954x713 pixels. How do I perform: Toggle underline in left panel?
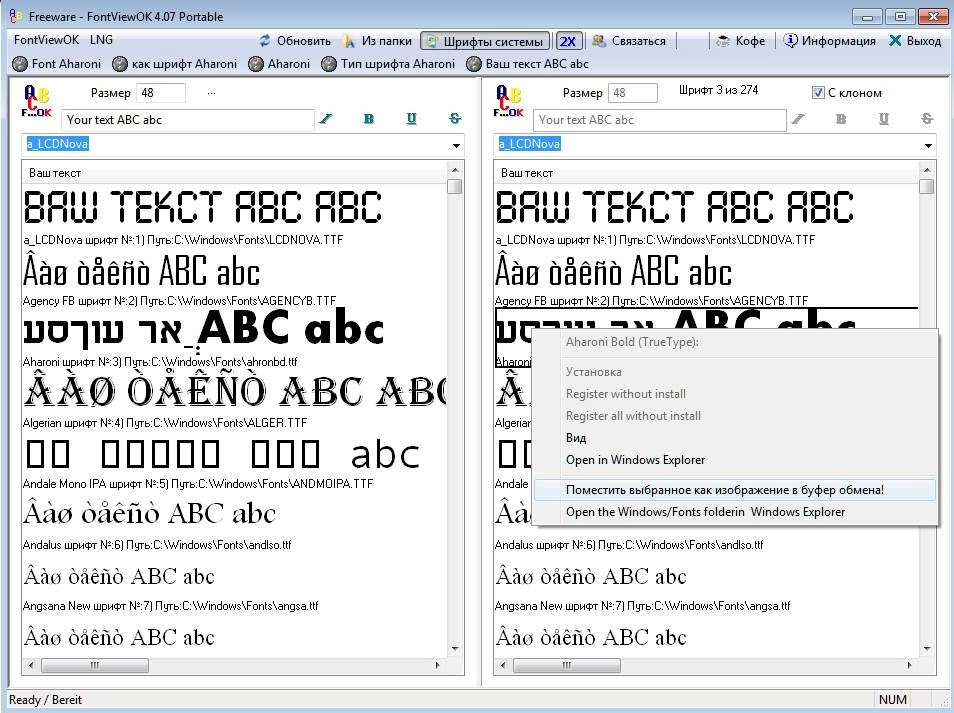(x=412, y=119)
